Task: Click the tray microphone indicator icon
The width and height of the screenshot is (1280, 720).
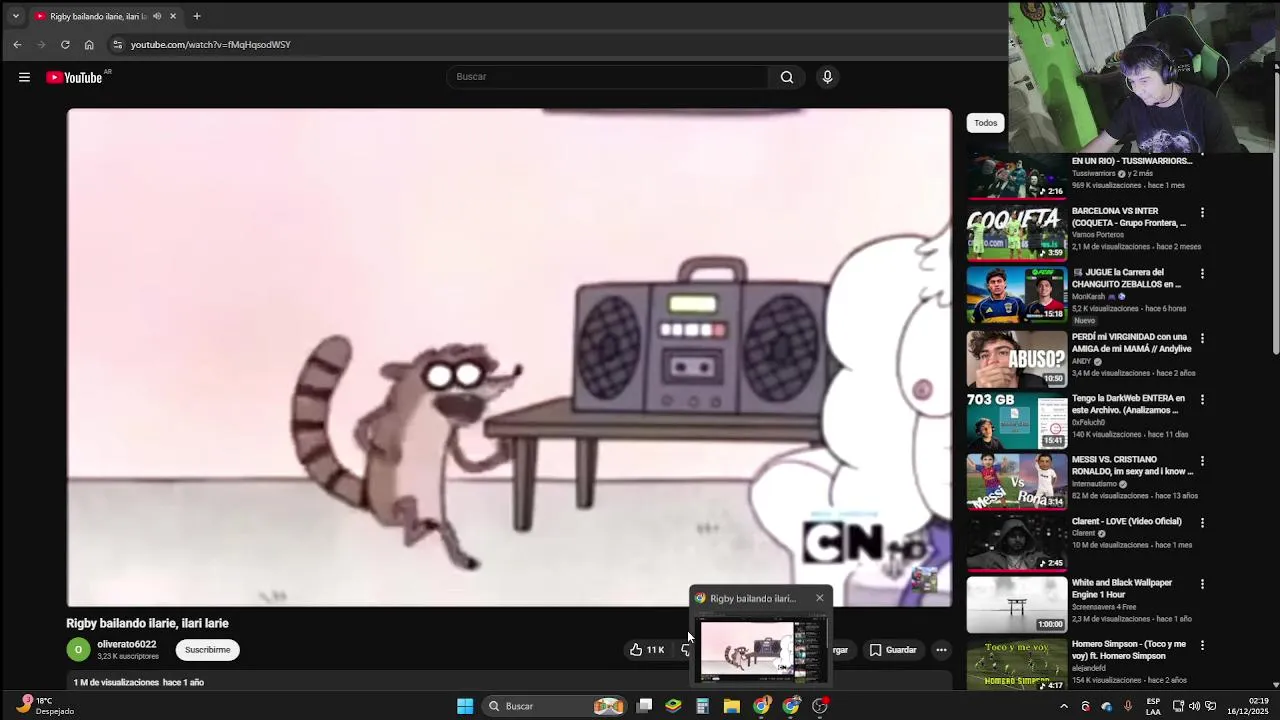Action: [1128, 706]
